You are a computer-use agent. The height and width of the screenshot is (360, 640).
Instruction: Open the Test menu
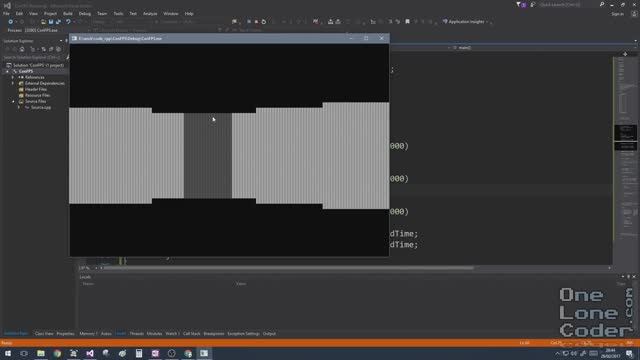133,13
